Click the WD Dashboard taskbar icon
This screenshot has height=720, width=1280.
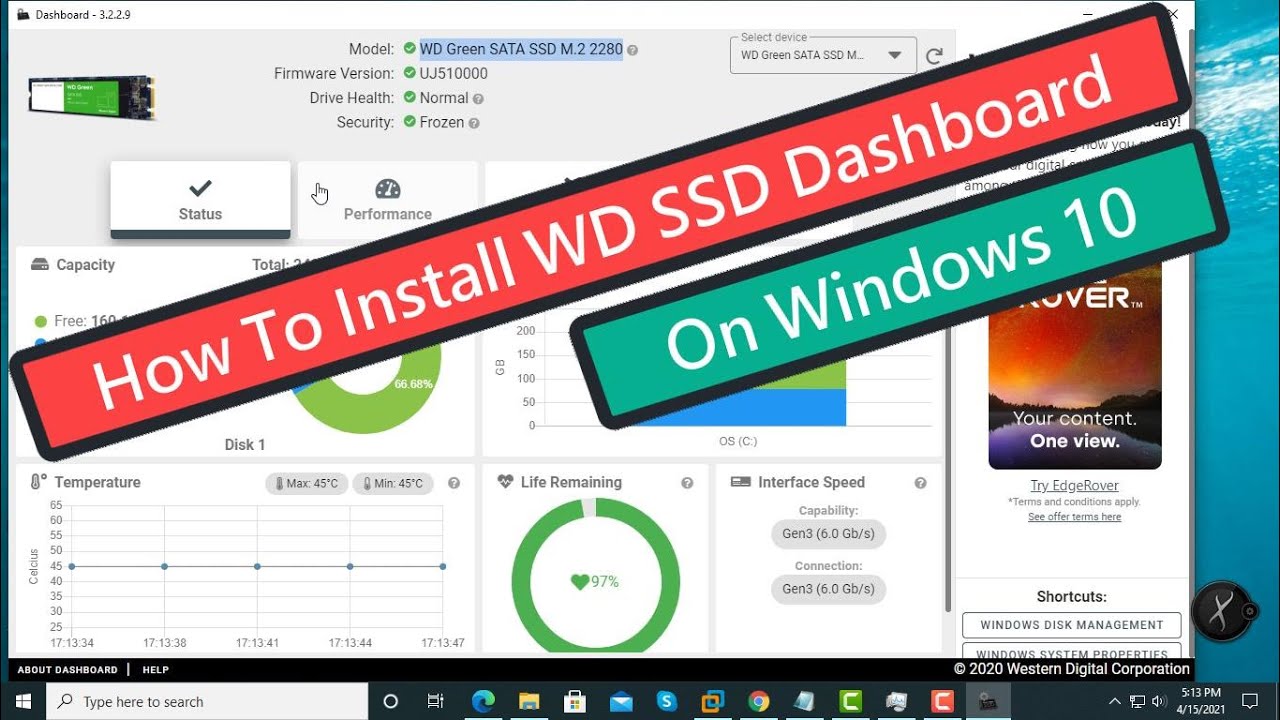pos(988,701)
